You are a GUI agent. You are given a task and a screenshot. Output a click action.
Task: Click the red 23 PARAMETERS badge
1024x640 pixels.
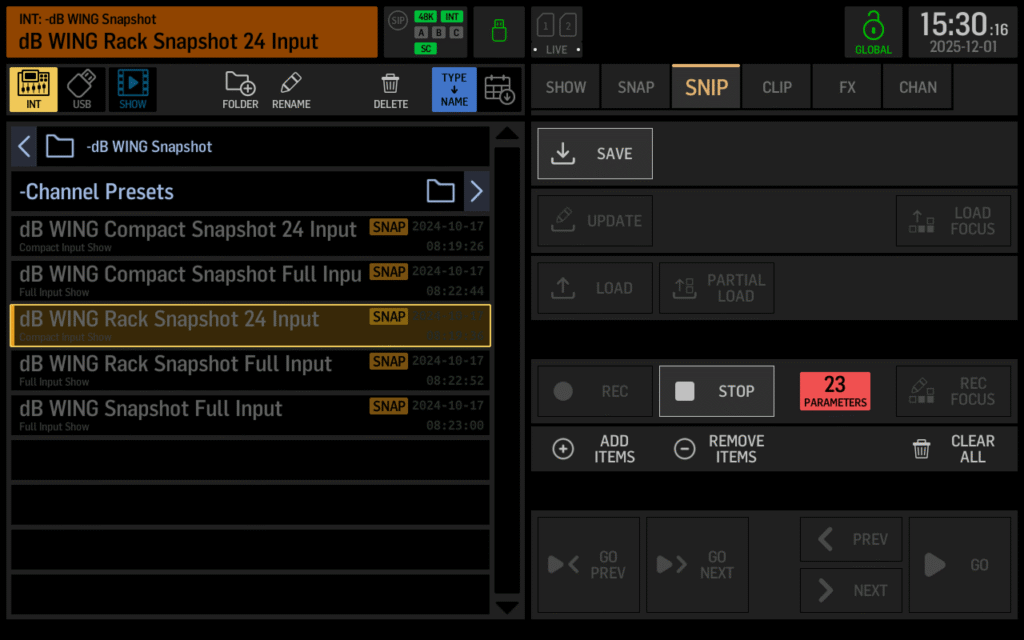pyautogui.click(x=834, y=390)
